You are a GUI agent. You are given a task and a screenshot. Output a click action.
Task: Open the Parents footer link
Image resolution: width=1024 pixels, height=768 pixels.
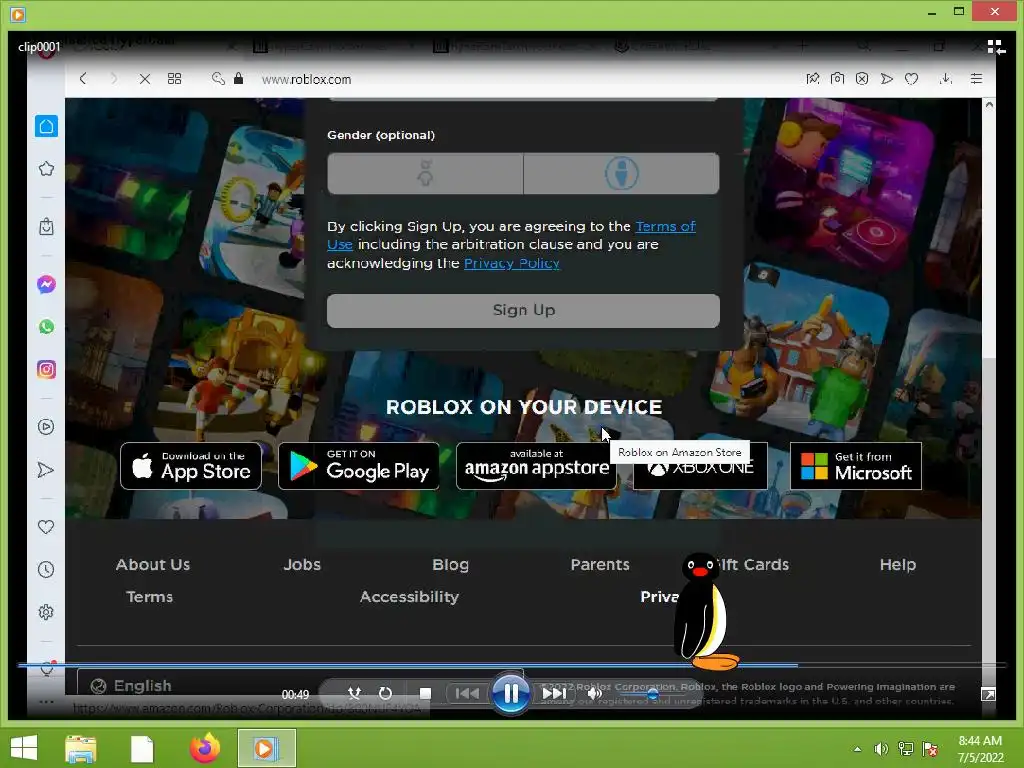(600, 564)
